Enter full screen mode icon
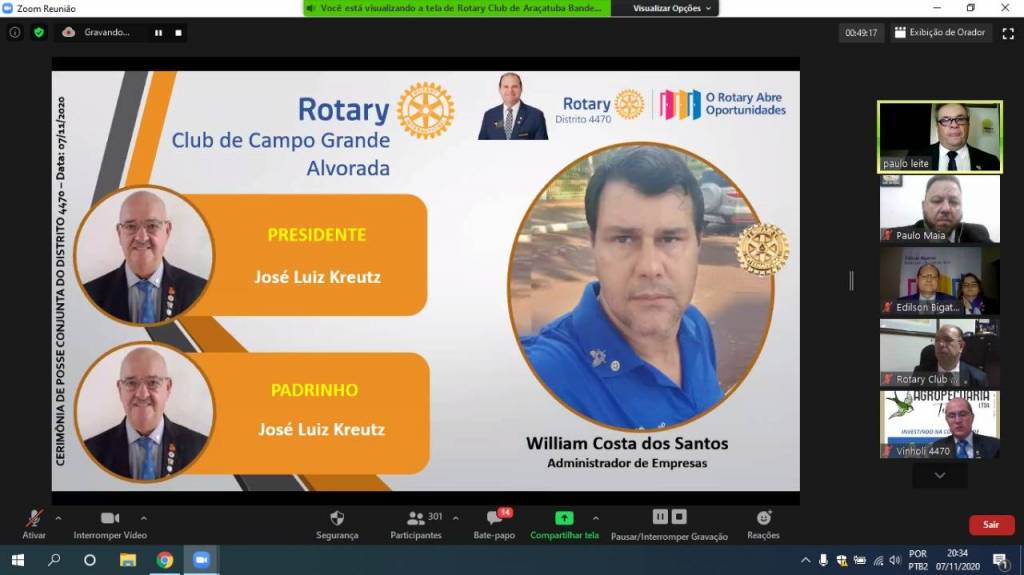 pyautogui.click(x=1007, y=33)
